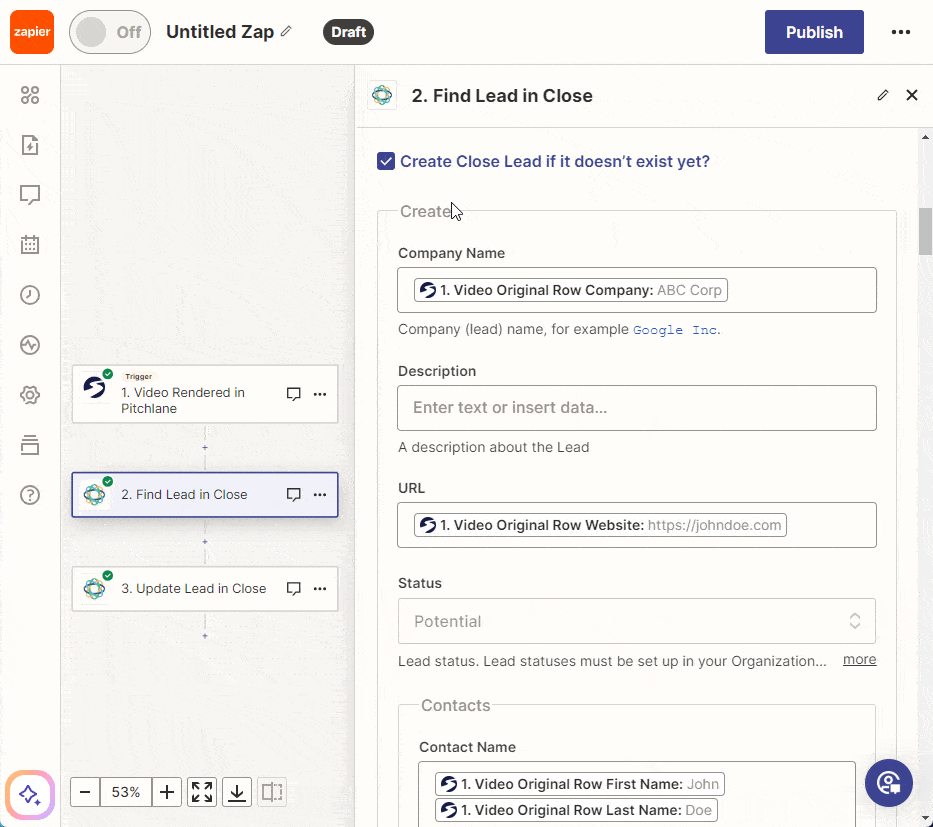Open more options for Video Rendered step
Screen dimensions: 933x827
click(320, 394)
